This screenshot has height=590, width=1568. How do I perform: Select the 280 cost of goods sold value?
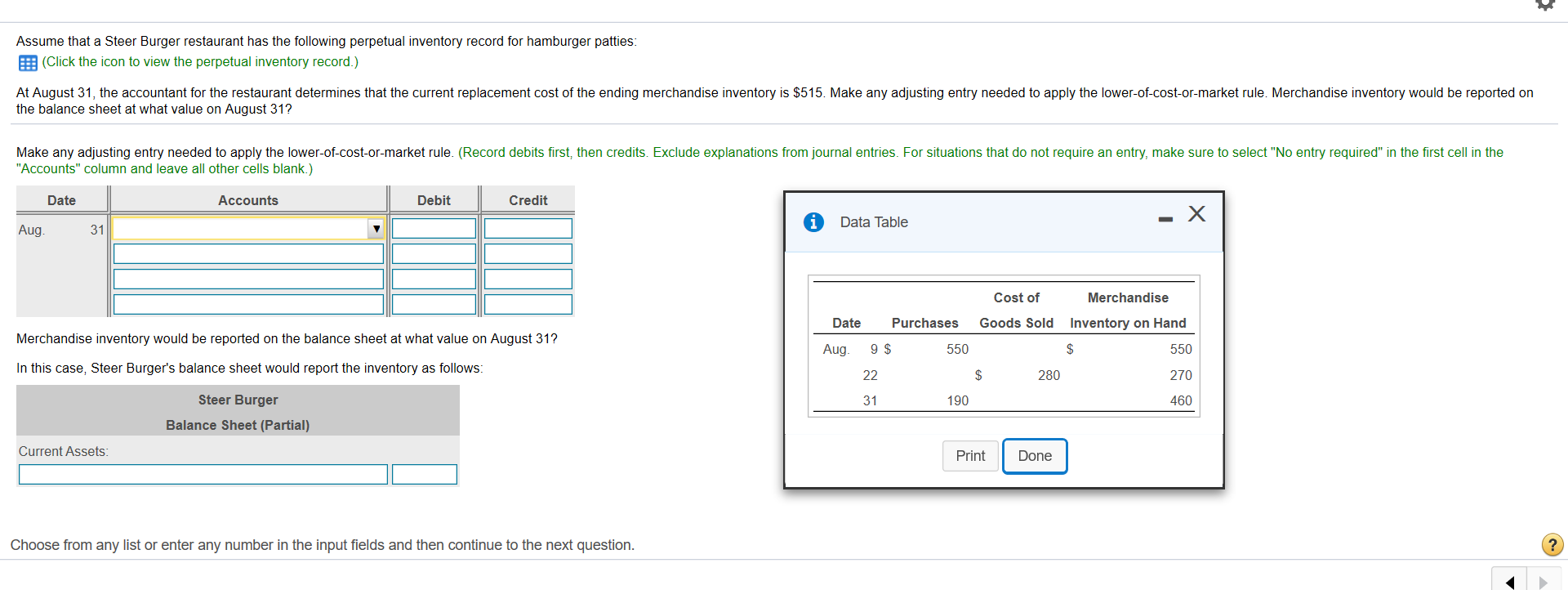(x=1049, y=375)
